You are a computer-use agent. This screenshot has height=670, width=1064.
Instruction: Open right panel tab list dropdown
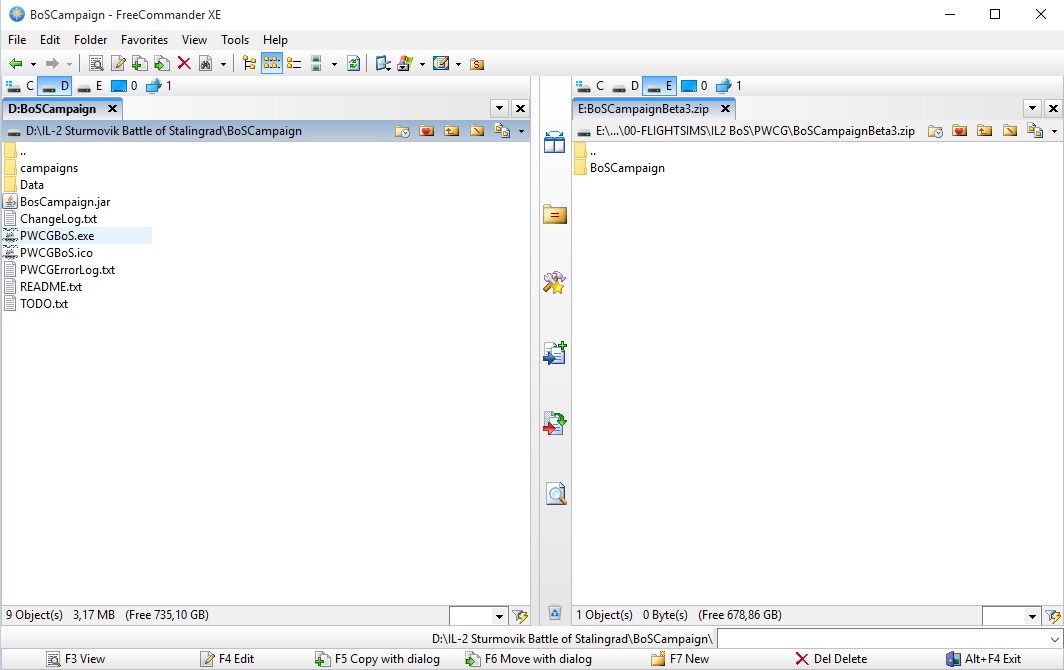click(1032, 109)
